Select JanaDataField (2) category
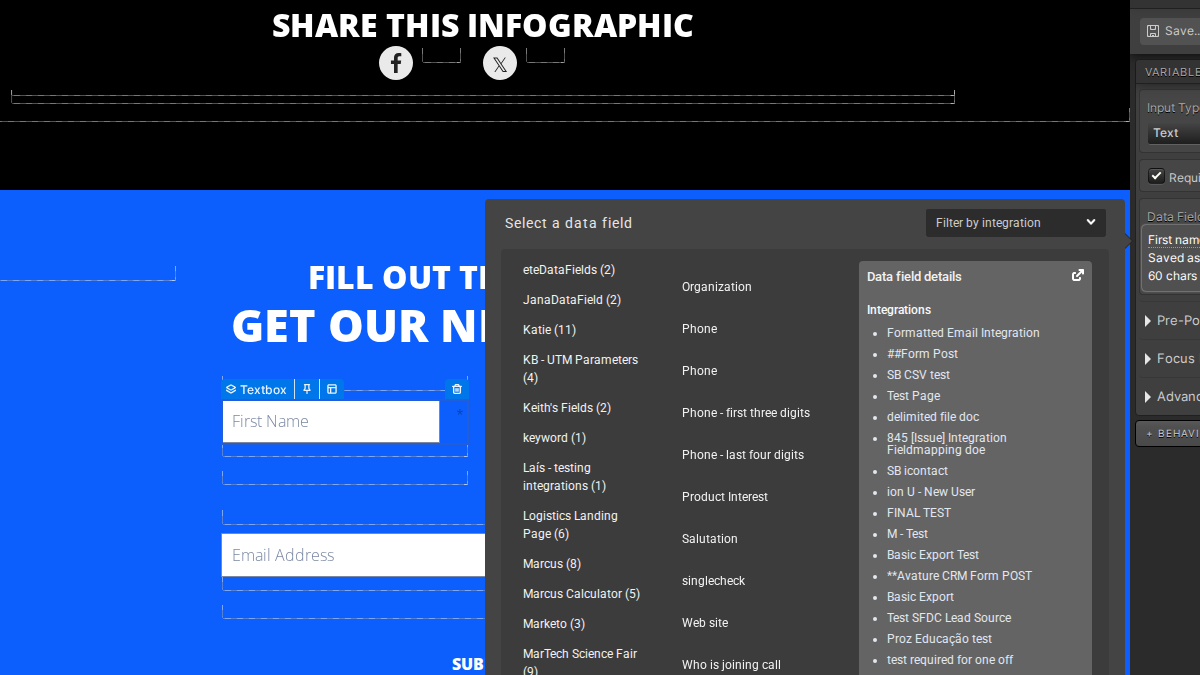 tap(572, 300)
